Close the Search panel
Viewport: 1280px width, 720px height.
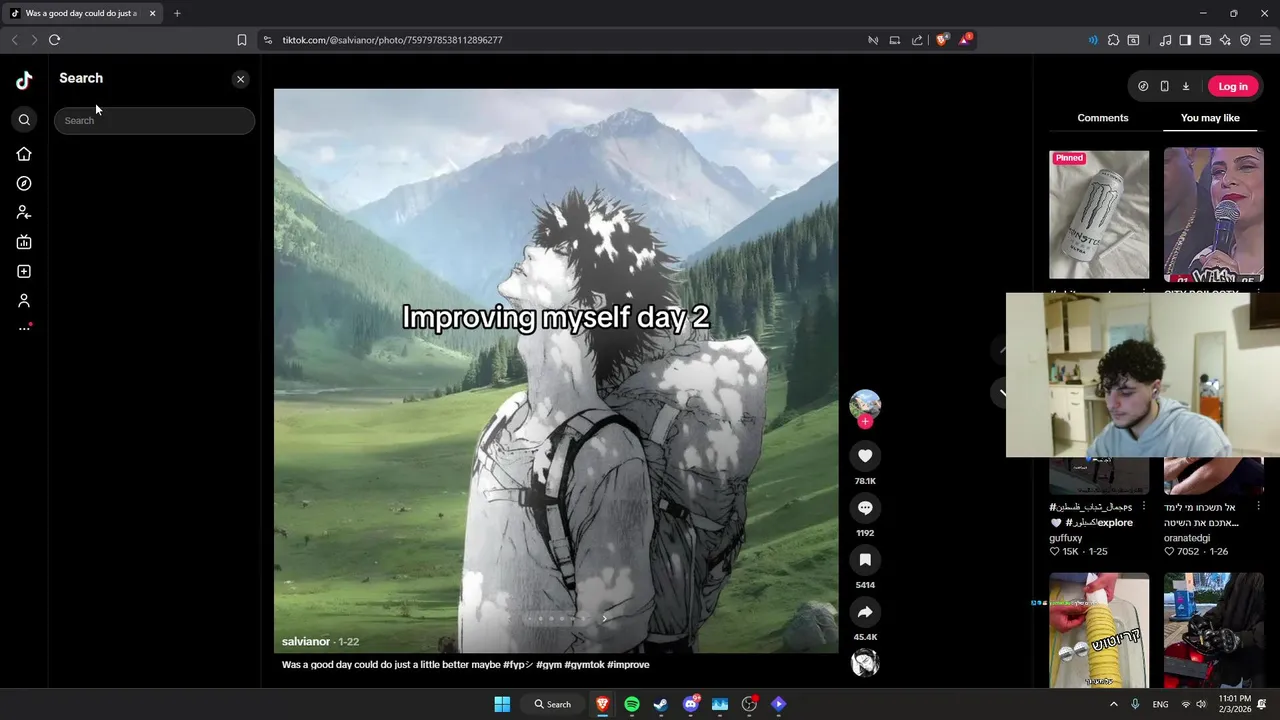tap(240, 79)
